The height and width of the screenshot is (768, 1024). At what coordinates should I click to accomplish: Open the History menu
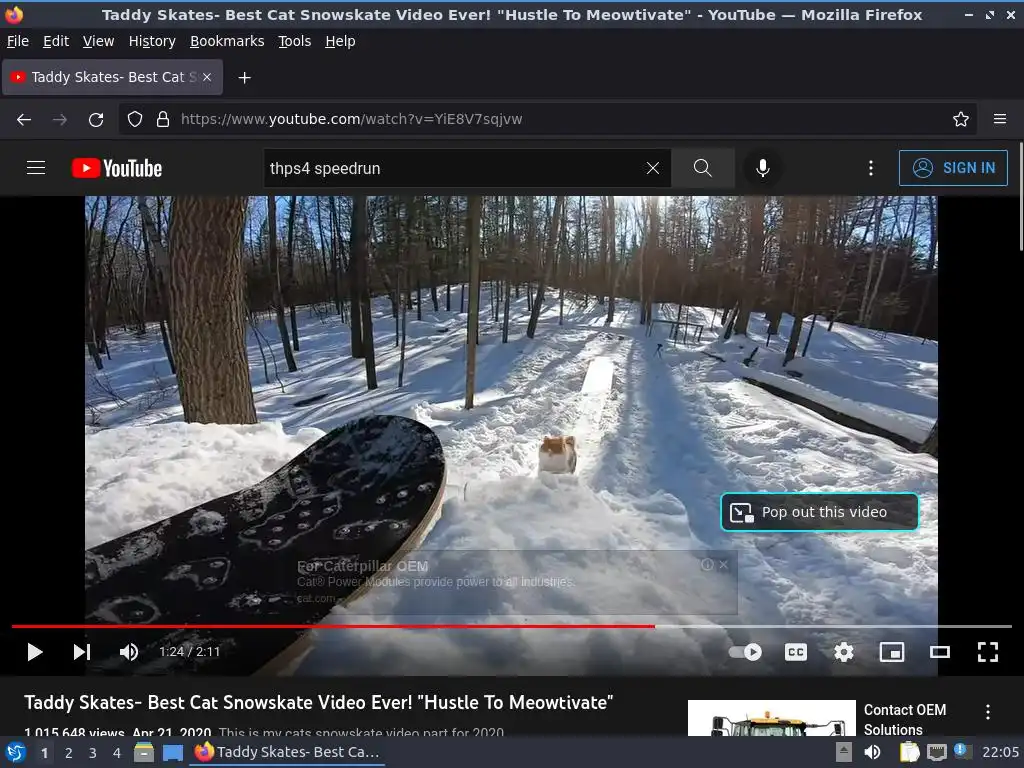click(152, 41)
